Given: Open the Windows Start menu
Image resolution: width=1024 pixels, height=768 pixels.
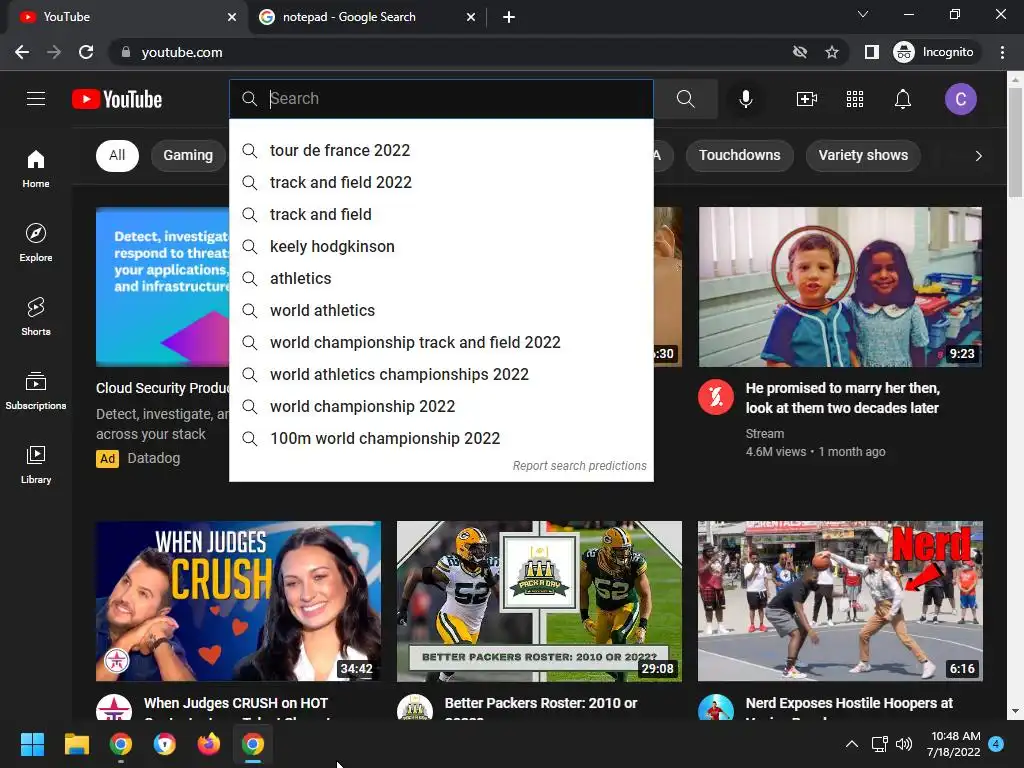Looking at the screenshot, I should (x=32, y=744).
